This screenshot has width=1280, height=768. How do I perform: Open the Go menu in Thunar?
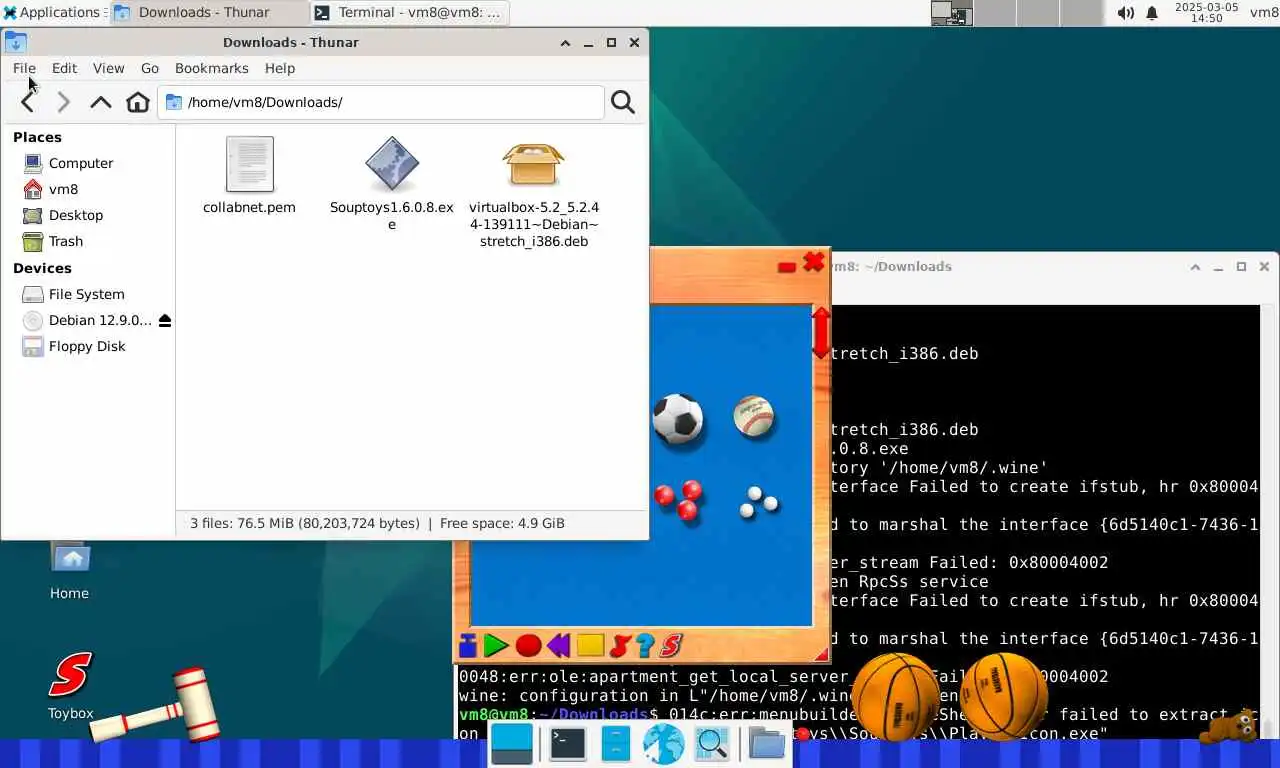(x=150, y=68)
